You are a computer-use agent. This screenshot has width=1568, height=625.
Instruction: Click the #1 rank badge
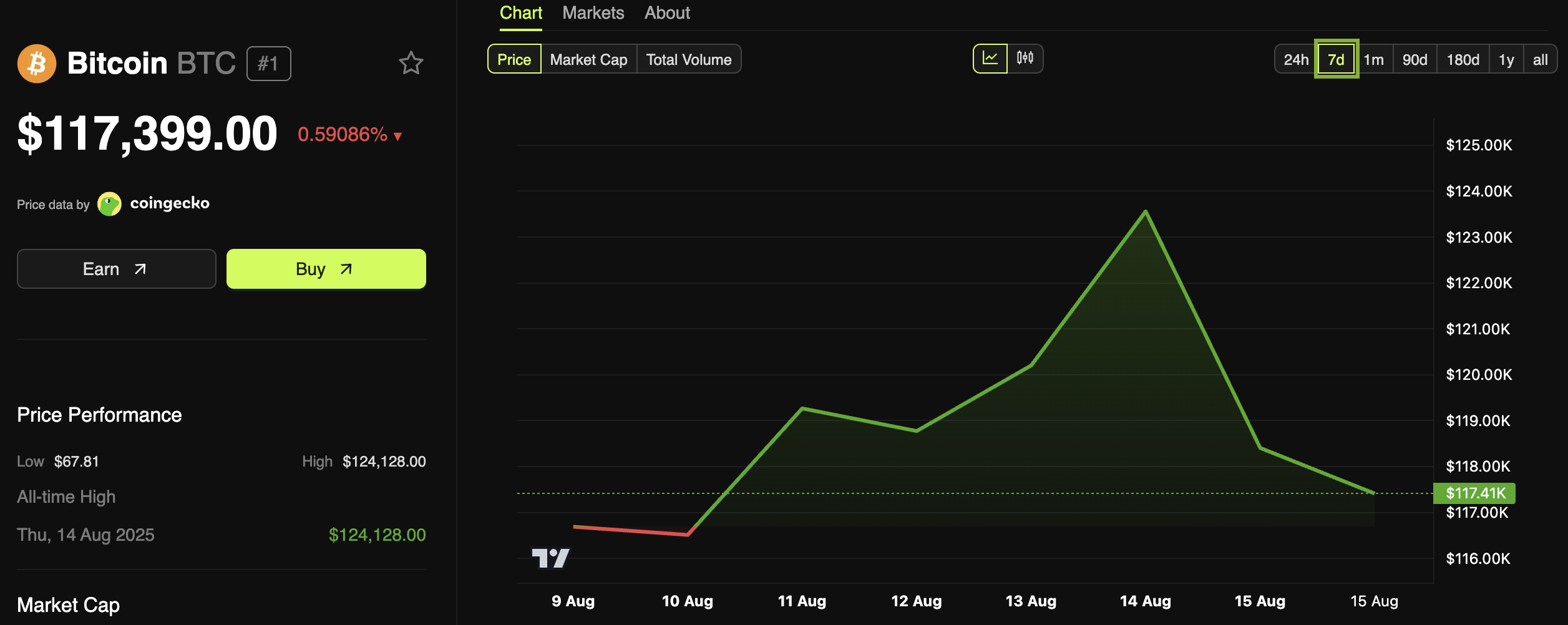click(269, 62)
